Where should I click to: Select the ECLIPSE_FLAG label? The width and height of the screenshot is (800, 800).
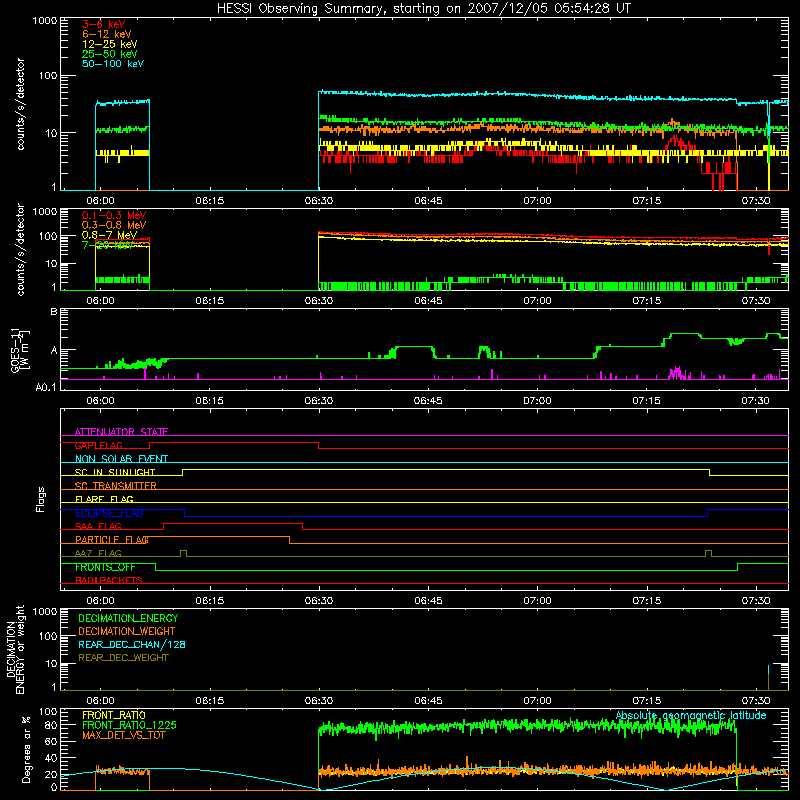[109, 513]
